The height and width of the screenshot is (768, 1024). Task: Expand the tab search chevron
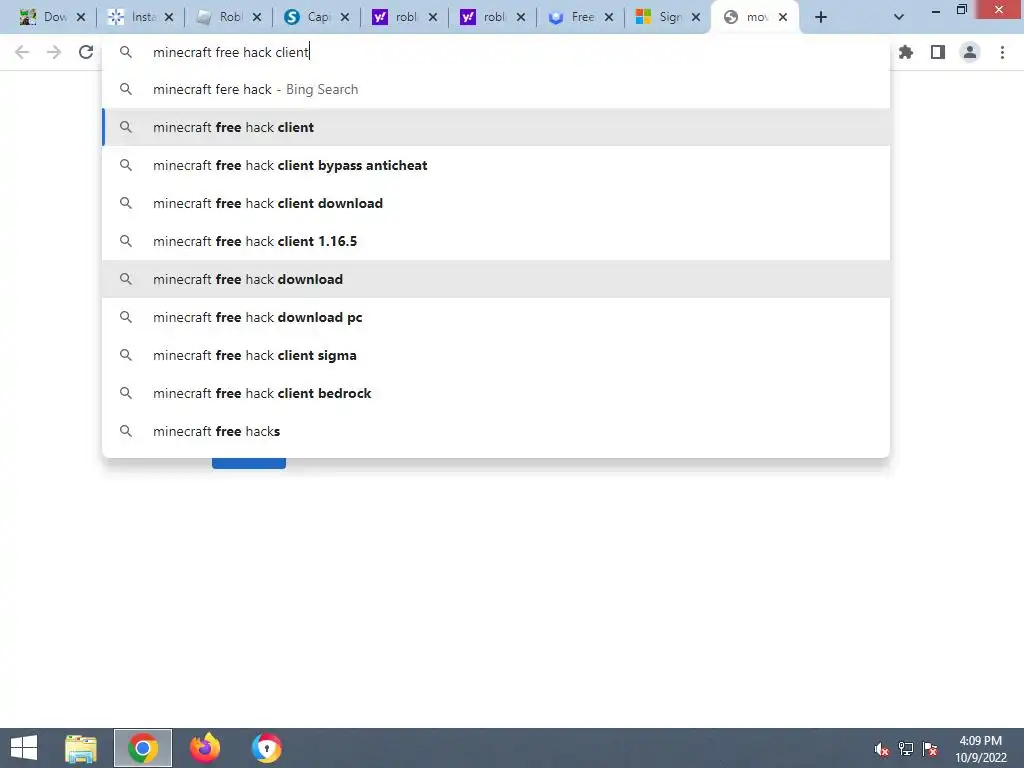pos(899,18)
